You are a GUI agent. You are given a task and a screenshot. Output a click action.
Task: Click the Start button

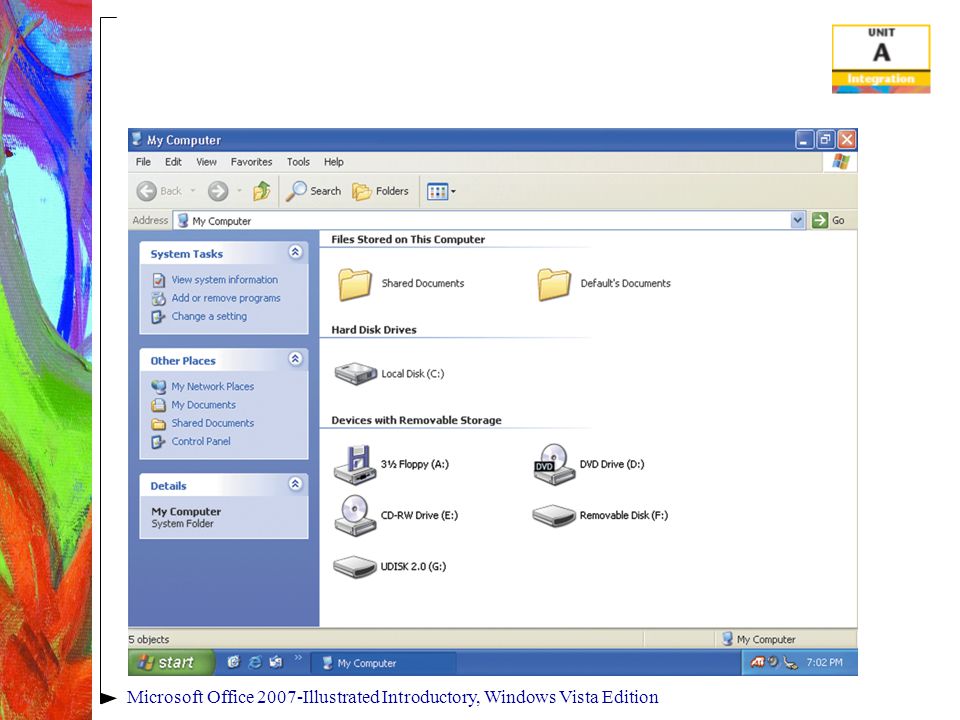click(171, 662)
